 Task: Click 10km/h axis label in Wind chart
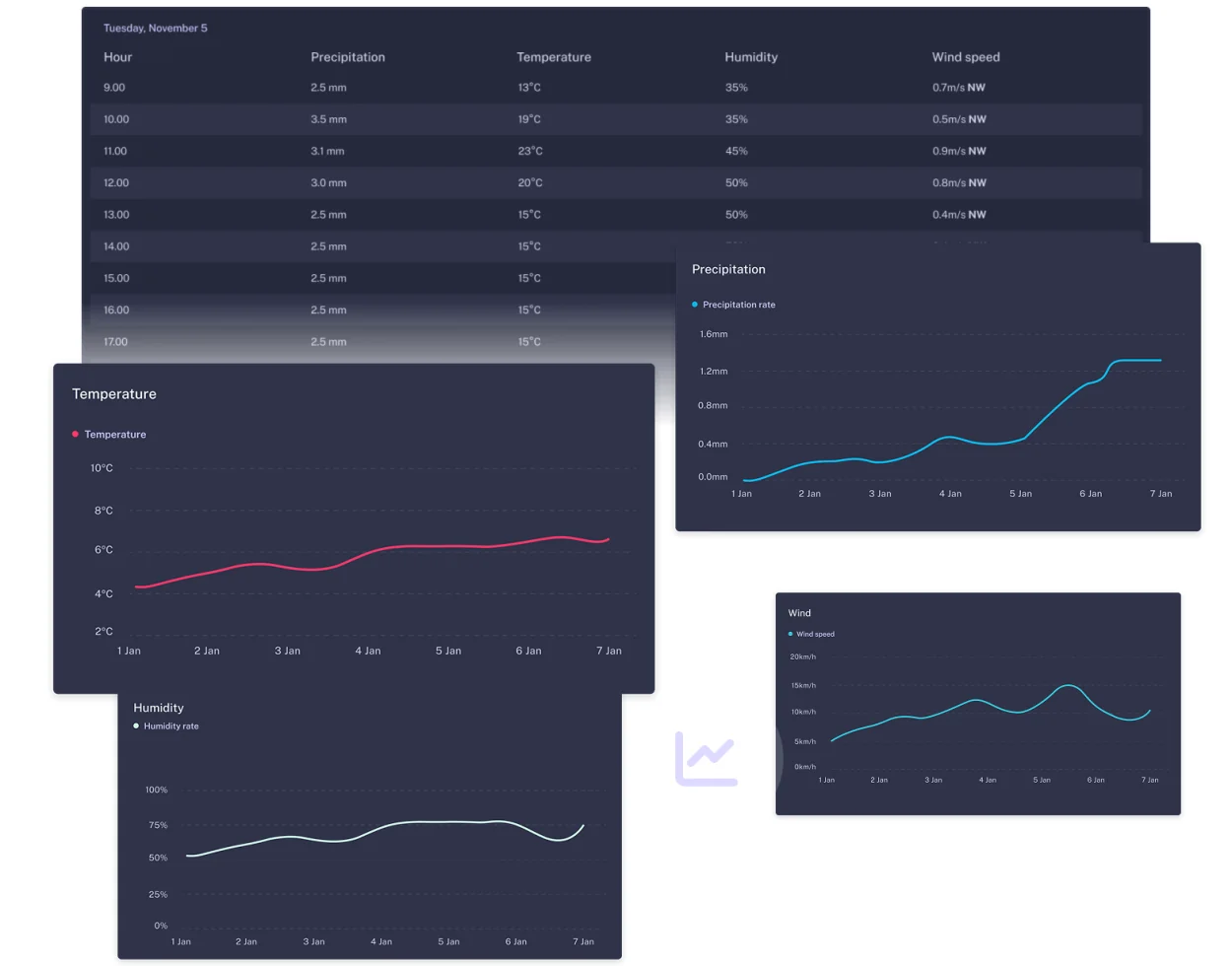(803, 712)
